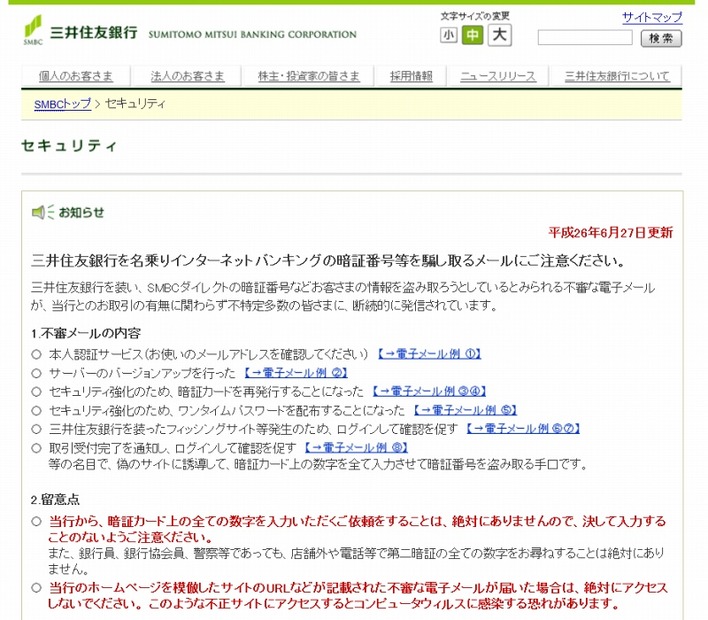Click heading 1.不審メールの内容
708x620 pixels.
[86, 333]
